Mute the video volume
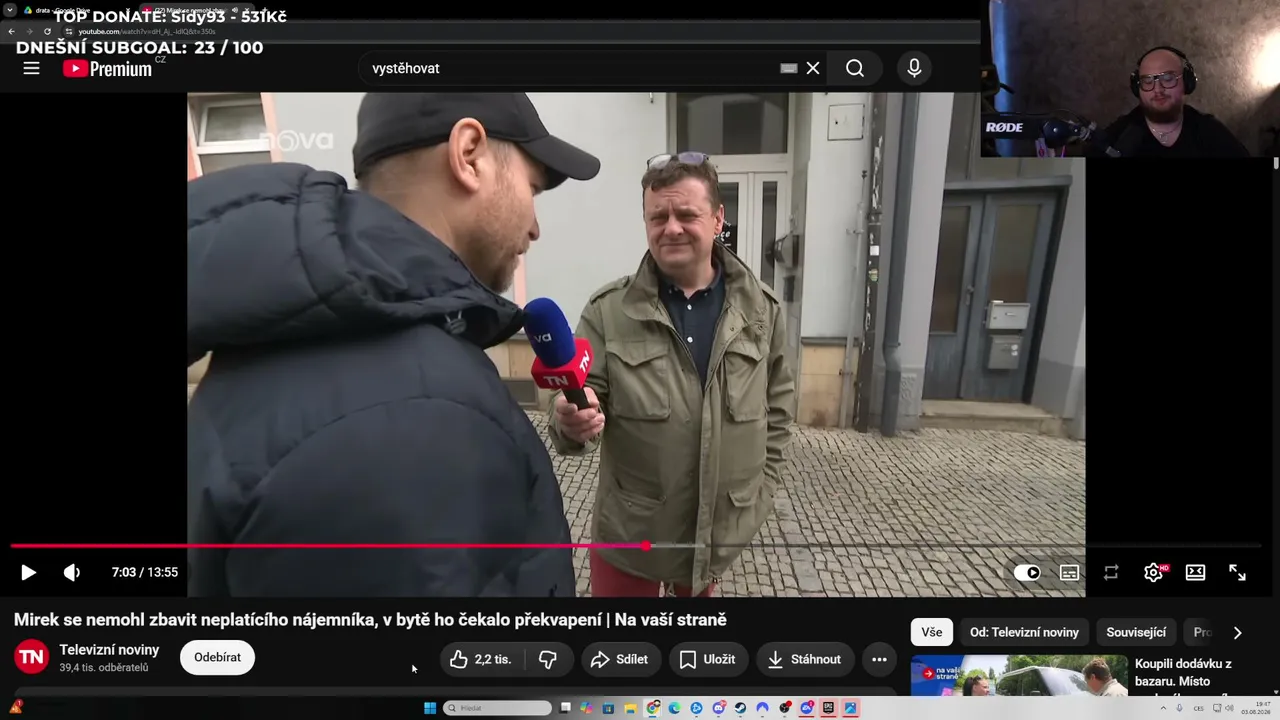Screen dimensions: 1280x720 72,572
